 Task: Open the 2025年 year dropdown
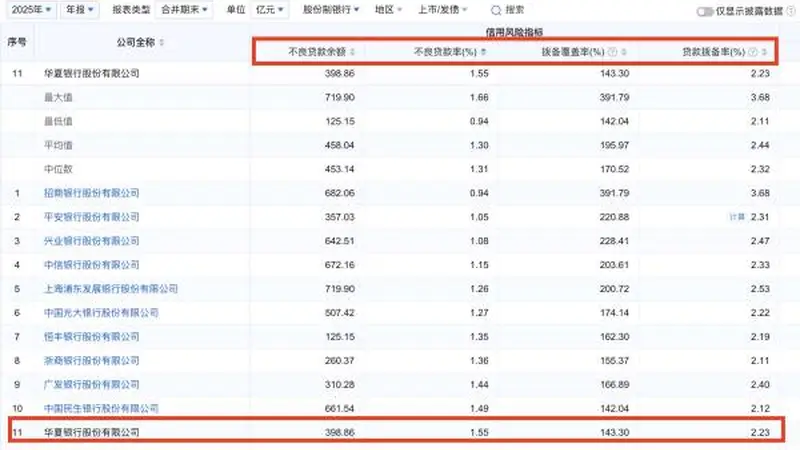(x=31, y=10)
